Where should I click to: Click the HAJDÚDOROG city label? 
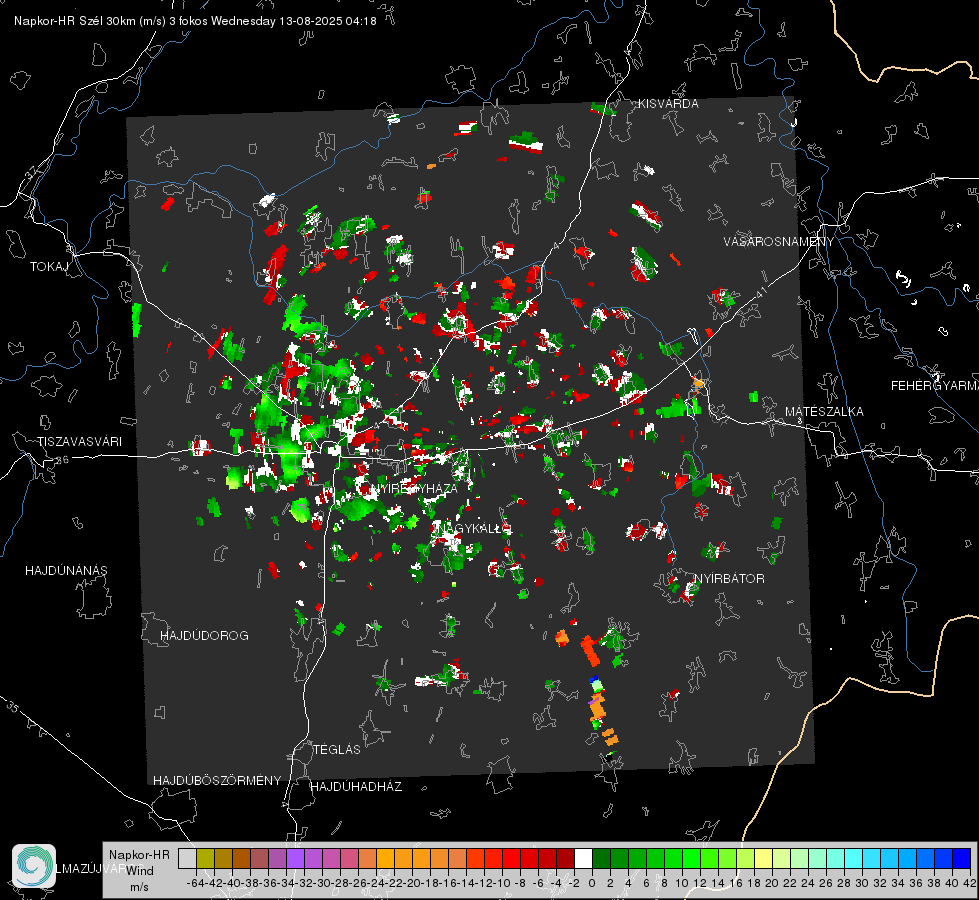pyautogui.click(x=204, y=636)
